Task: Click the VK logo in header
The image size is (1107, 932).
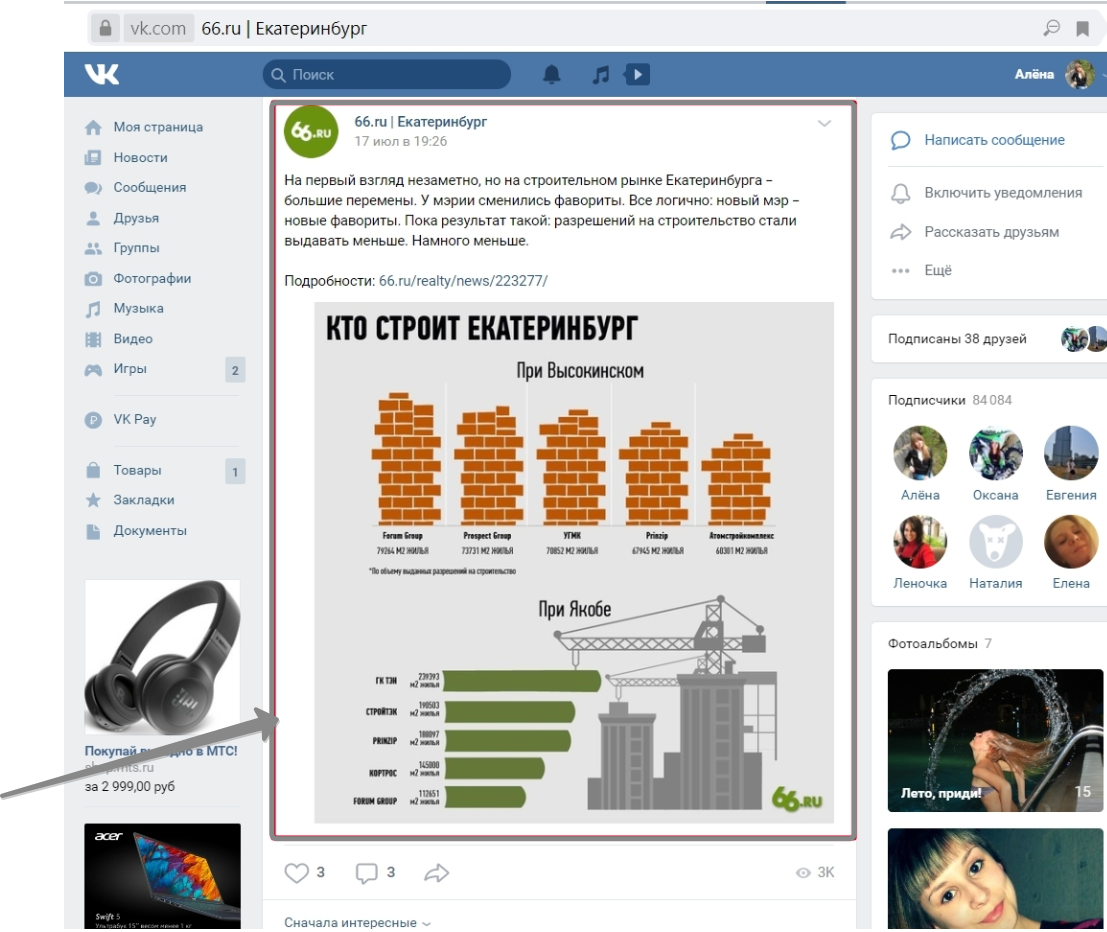Action: (x=102, y=74)
